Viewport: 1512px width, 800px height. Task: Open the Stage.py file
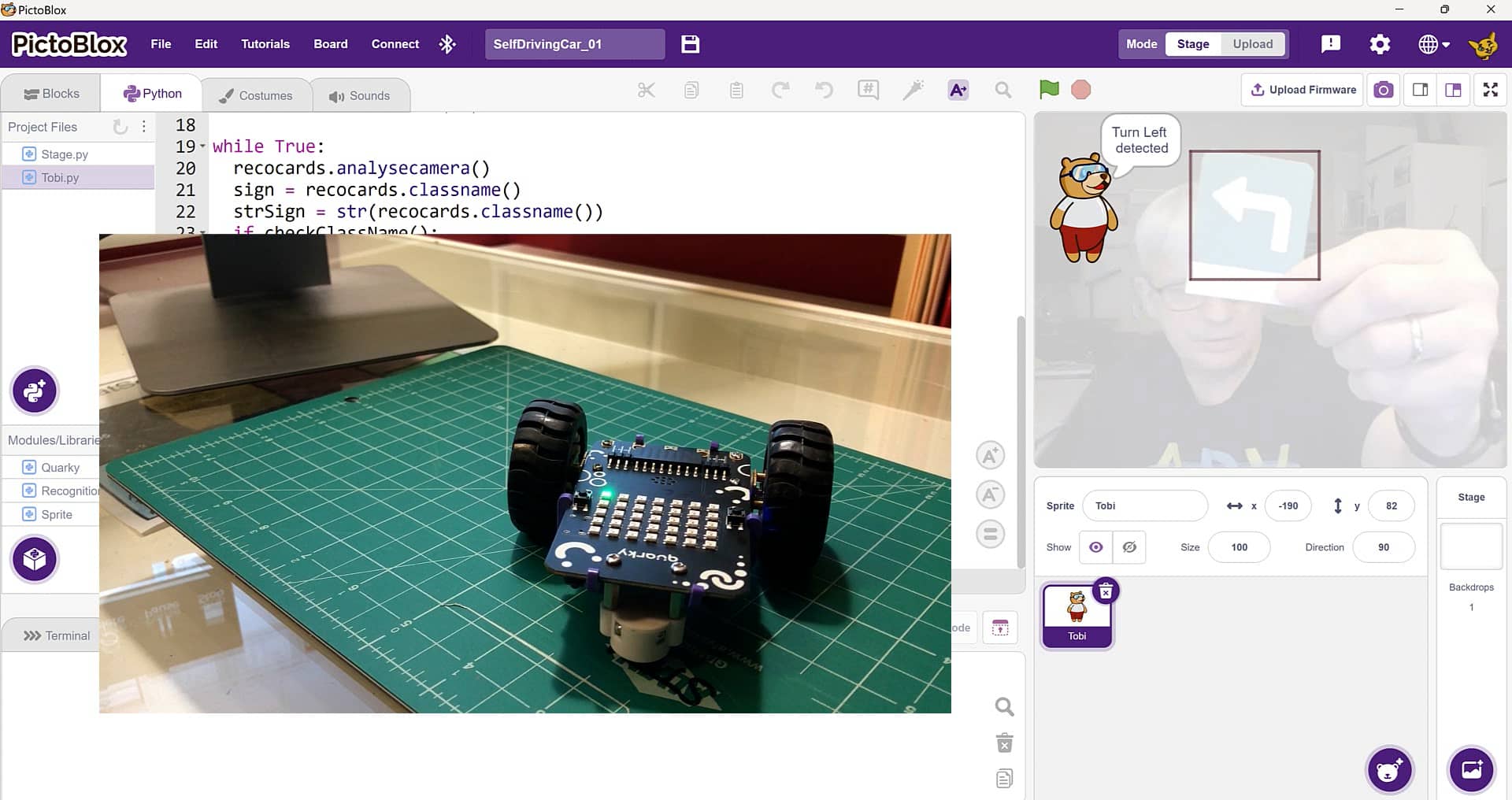pos(78,154)
